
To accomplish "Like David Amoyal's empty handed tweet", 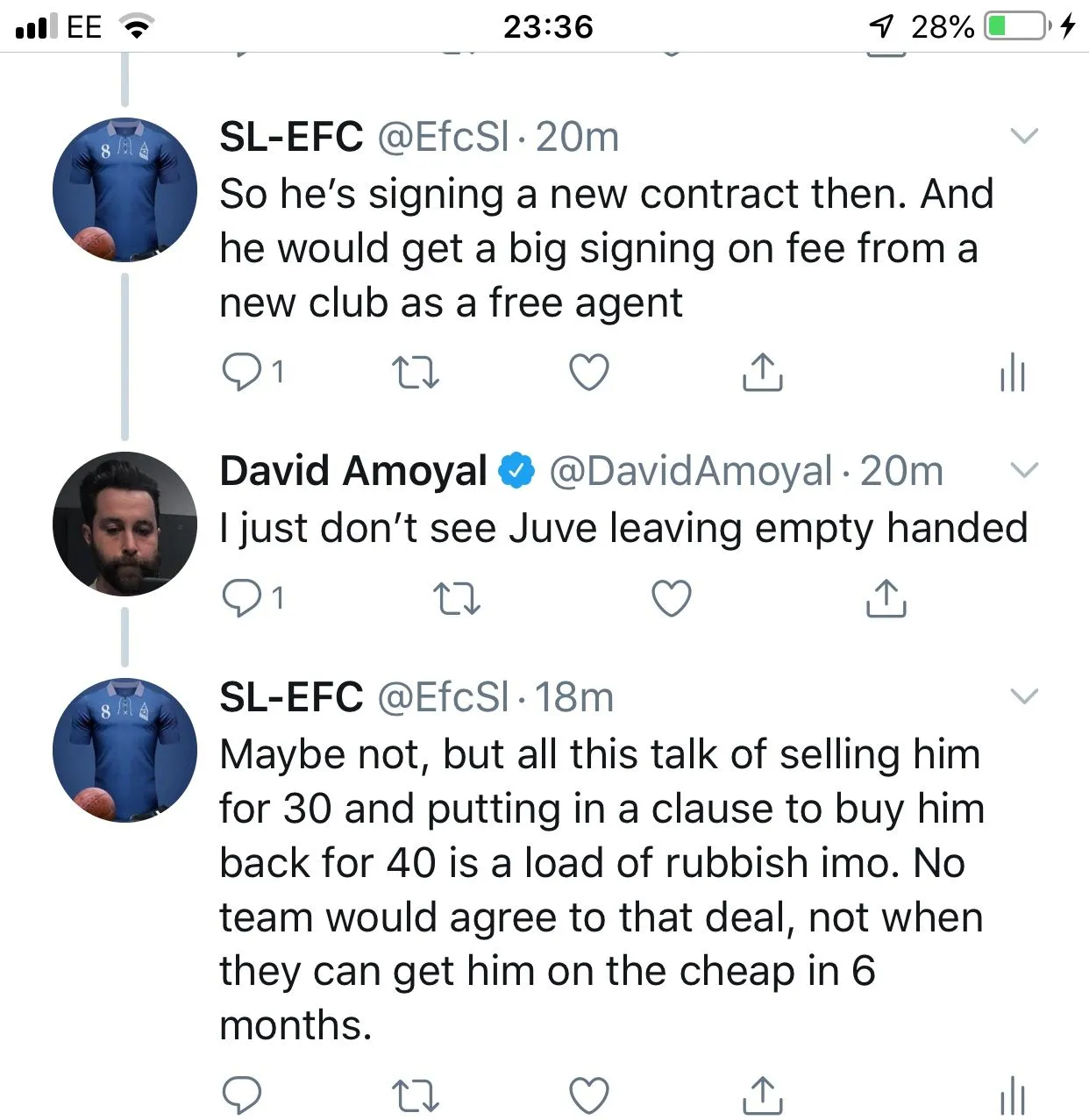I will [x=672, y=598].
